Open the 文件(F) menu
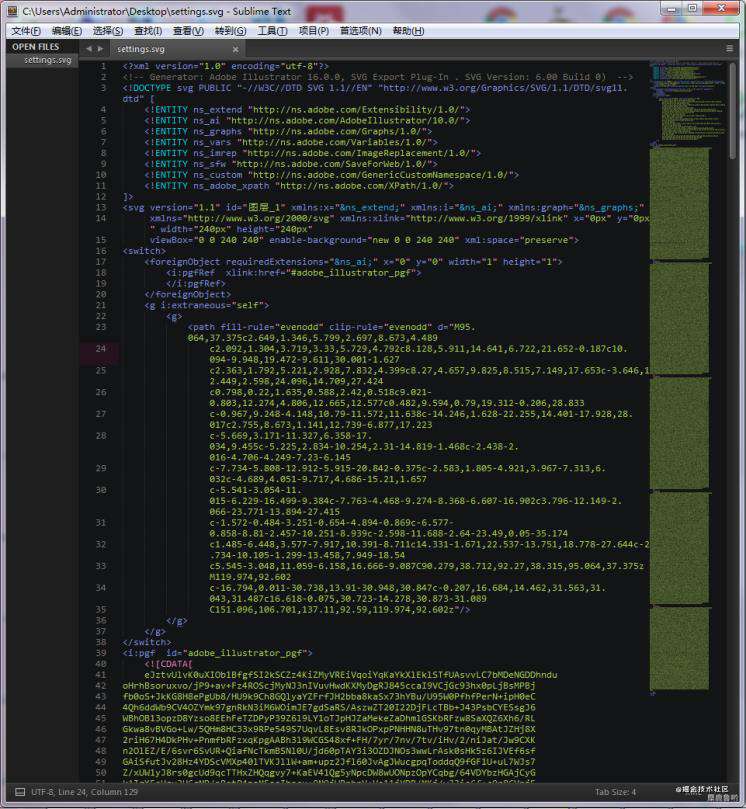 [26, 31]
